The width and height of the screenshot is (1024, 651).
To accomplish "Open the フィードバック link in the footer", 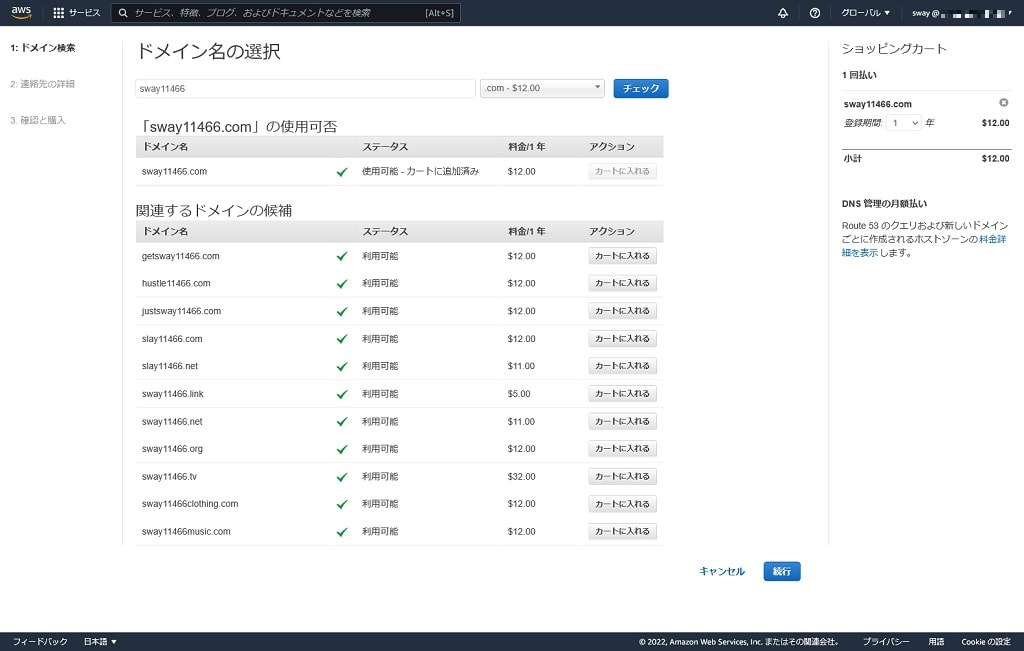I will click(40, 641).
